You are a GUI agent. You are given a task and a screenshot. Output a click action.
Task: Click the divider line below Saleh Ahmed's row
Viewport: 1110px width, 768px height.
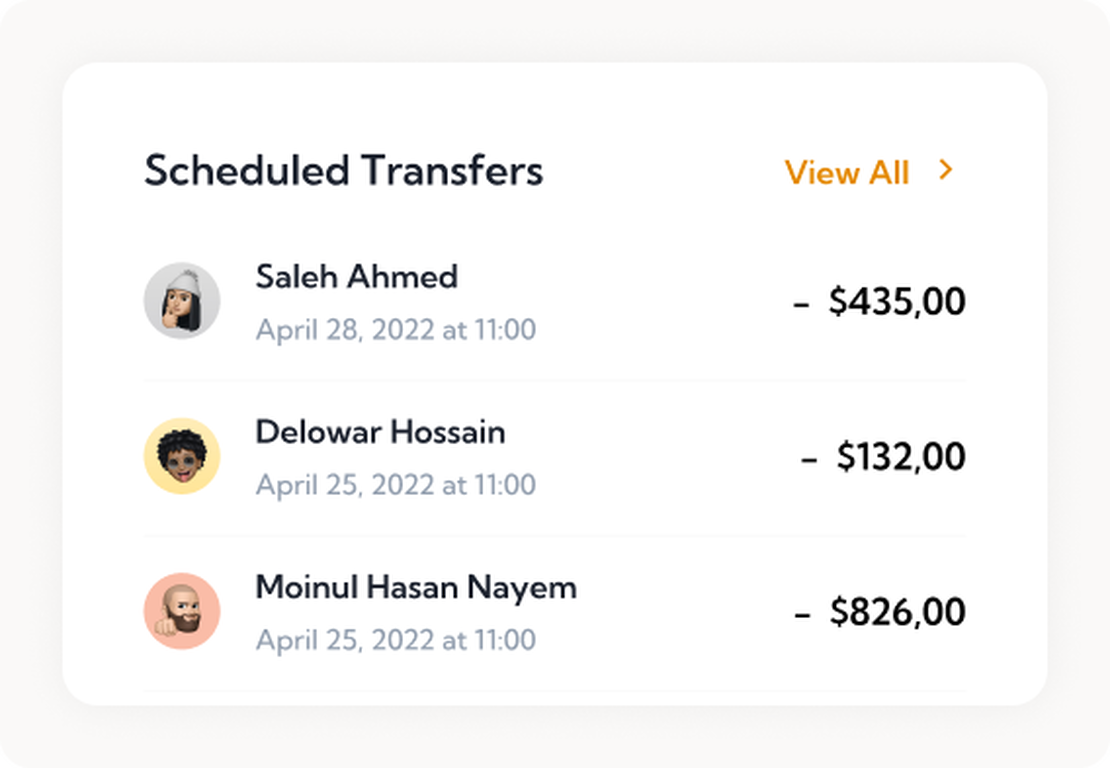pos(555,380)
